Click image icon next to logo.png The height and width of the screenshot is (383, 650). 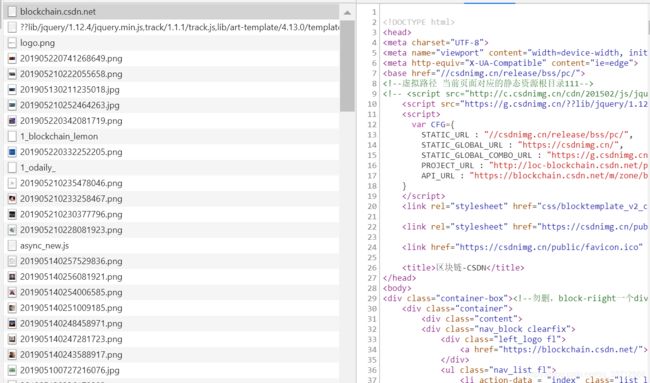[12, 43]
